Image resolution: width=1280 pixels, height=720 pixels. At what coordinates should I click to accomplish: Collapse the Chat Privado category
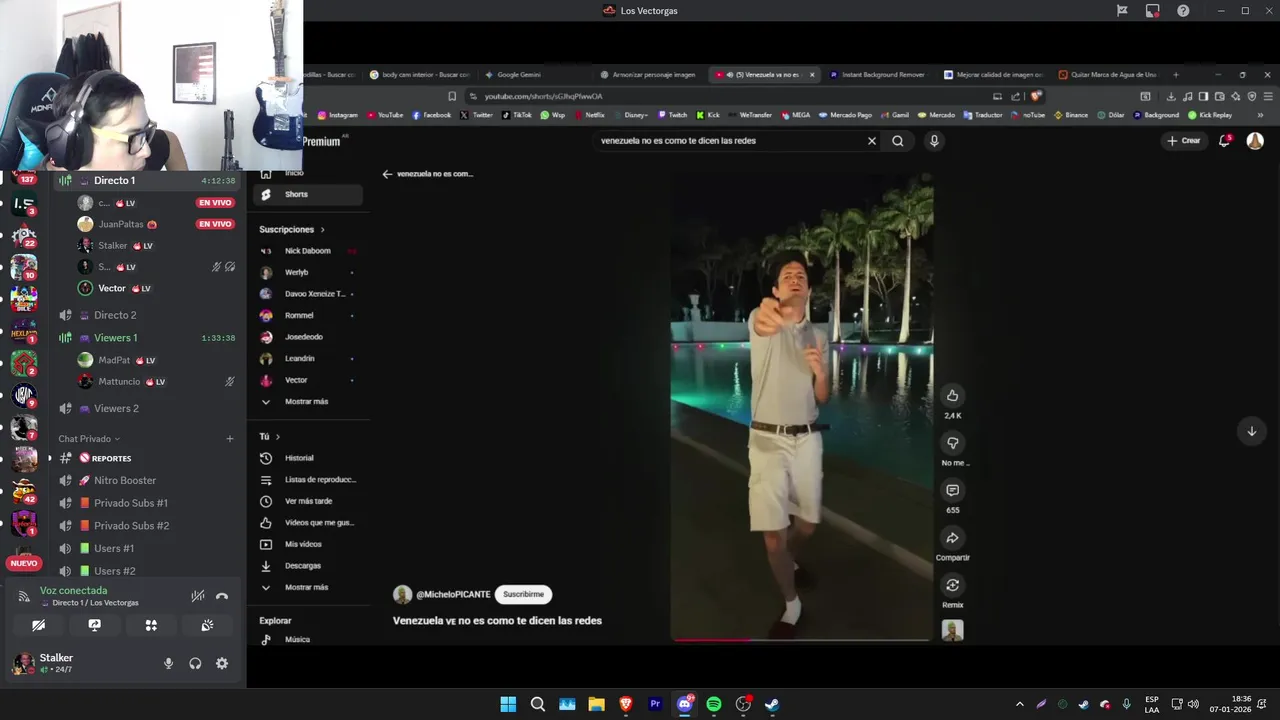[x=89, y=439]
